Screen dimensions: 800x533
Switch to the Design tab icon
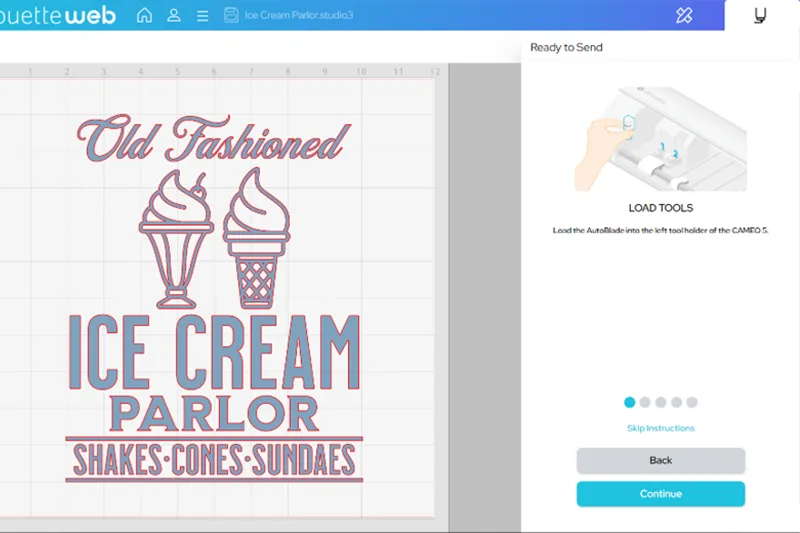pos(684,15)
